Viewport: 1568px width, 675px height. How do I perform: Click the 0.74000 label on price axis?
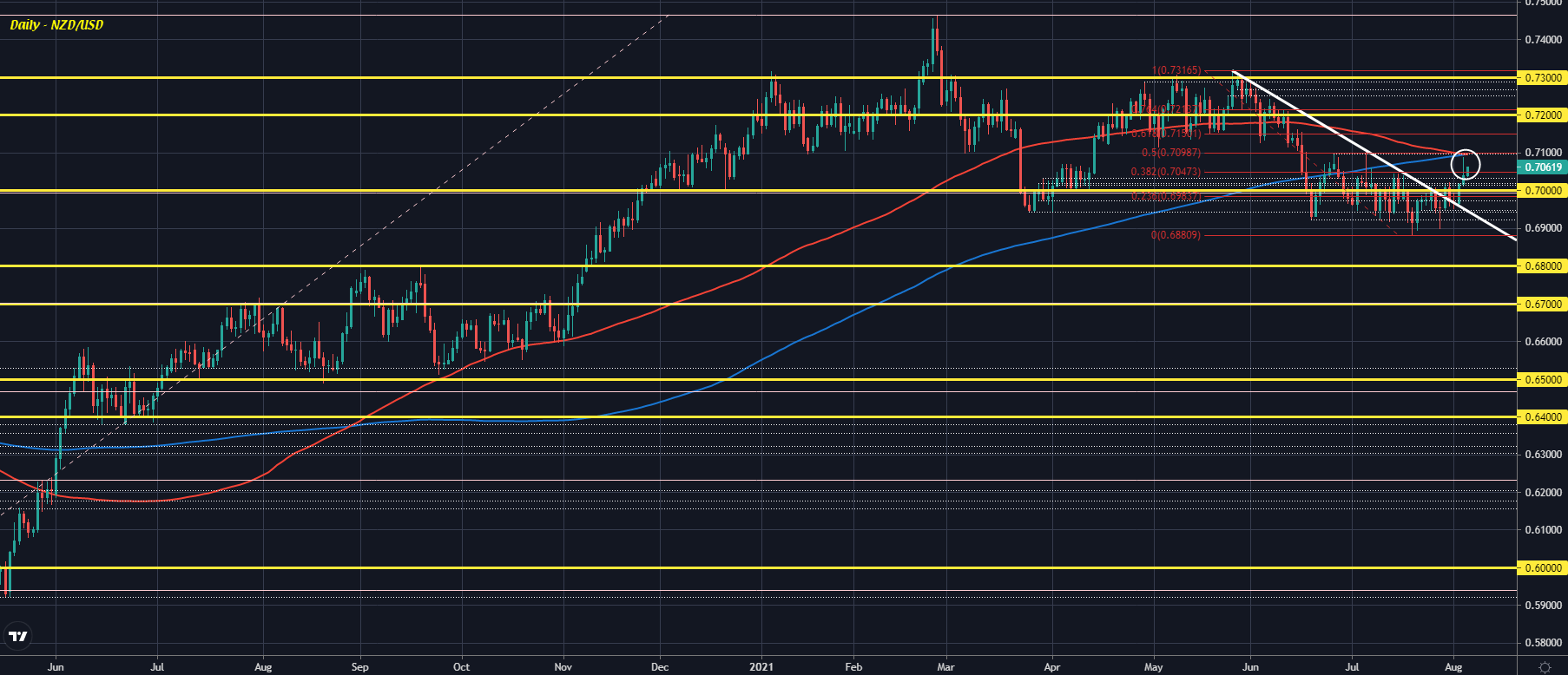pos(1543,40)
